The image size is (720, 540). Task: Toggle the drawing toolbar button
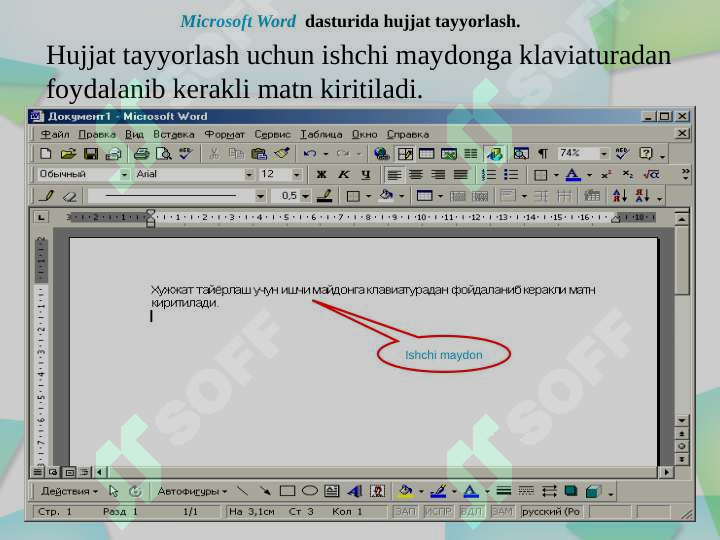(x=495, y=153)
